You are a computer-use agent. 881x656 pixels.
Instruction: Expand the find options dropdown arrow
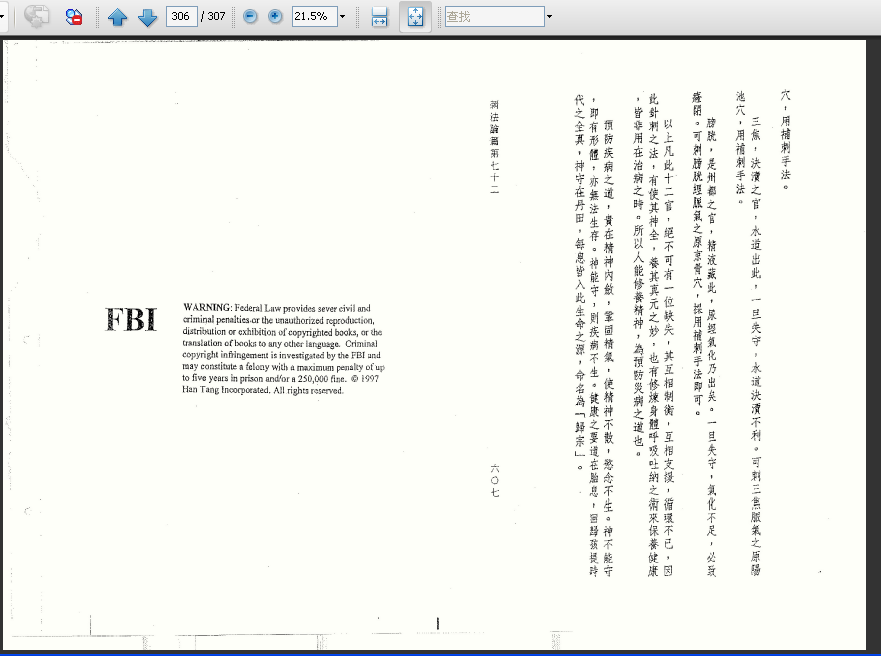549,17
